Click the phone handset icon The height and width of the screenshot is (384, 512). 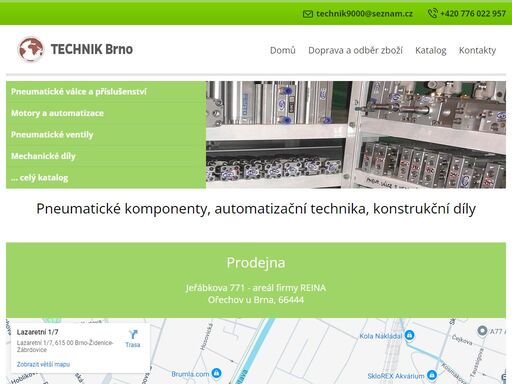[x=432, y=13]
